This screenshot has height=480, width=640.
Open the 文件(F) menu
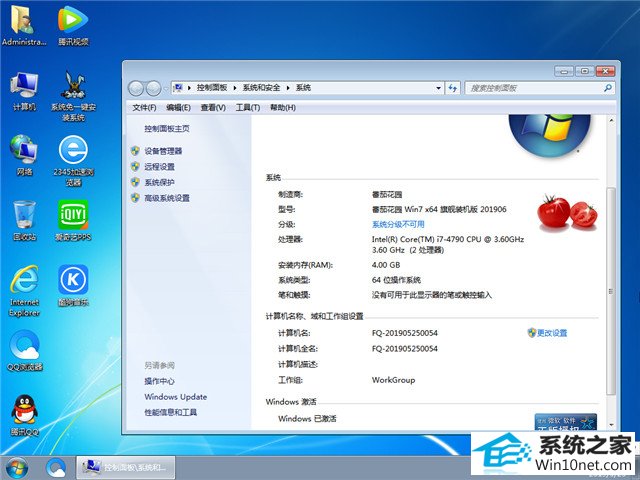point(144,107)
